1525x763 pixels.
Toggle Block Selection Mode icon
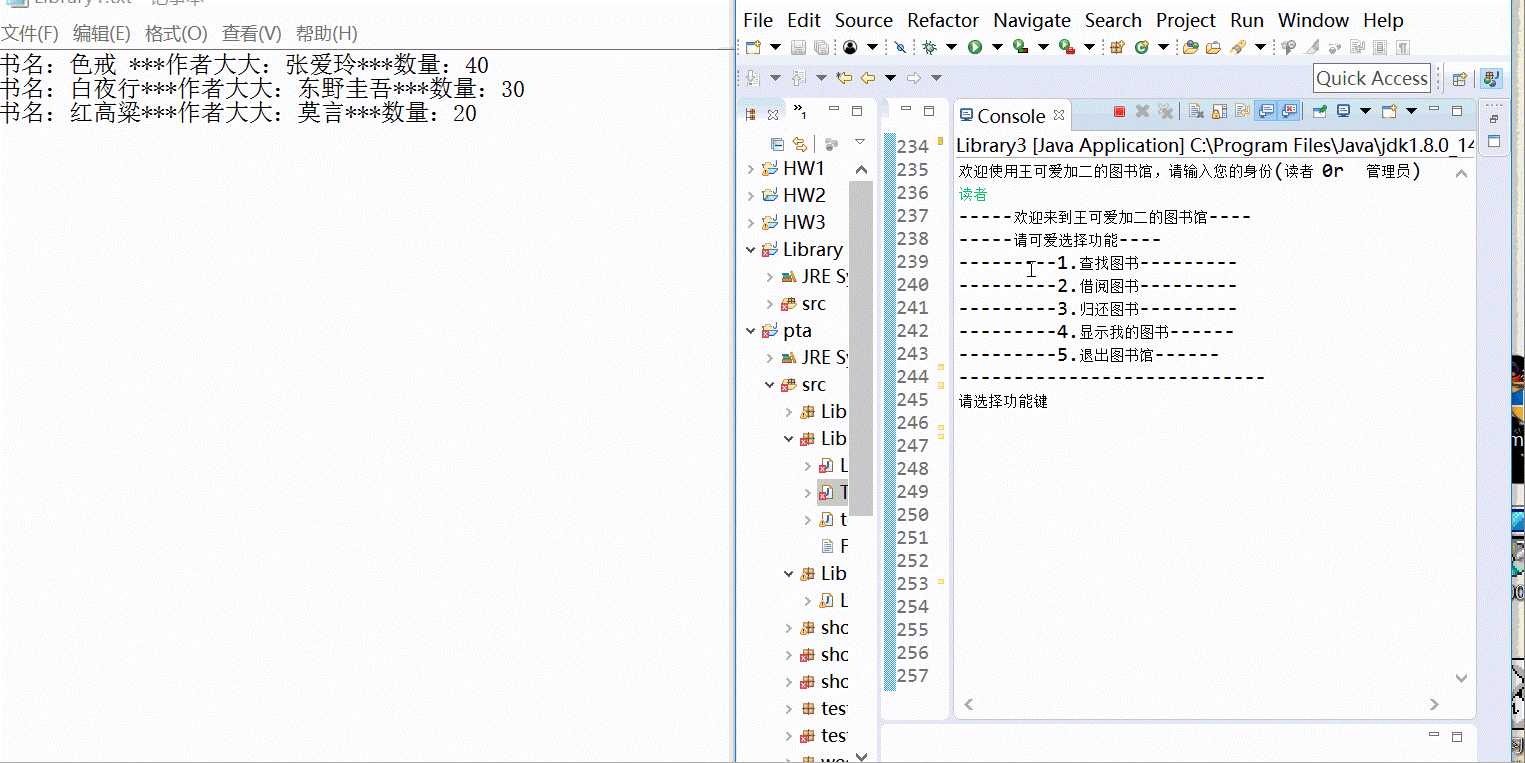(x=1380, y=47)
